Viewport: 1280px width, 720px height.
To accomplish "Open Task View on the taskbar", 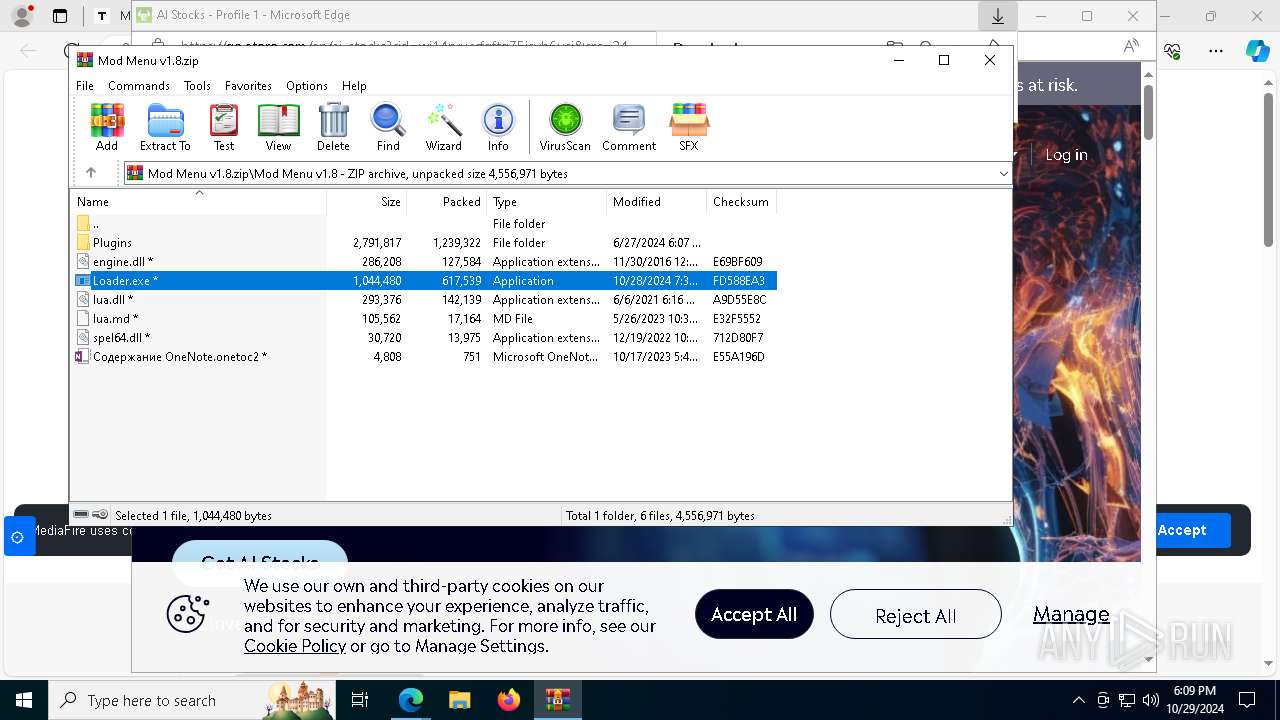I will tap(360, 700).
